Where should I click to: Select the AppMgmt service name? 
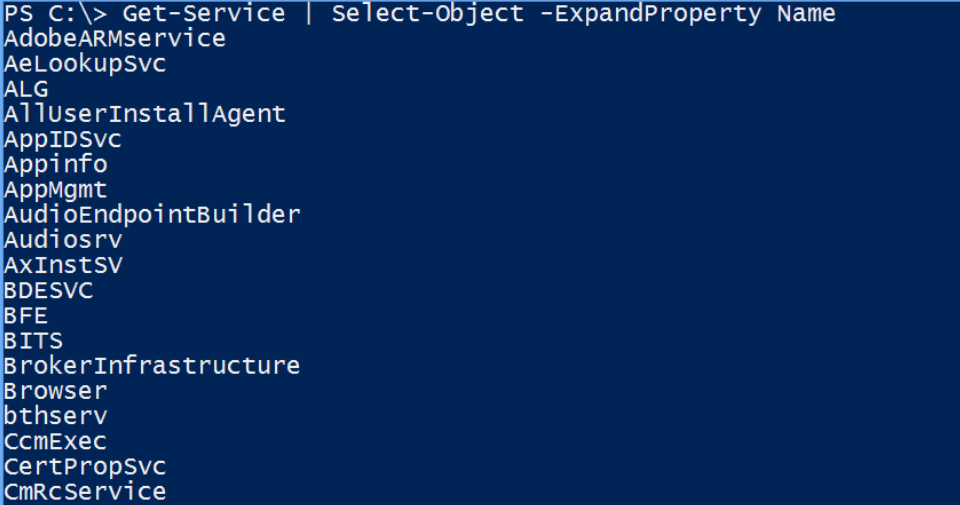(56, 189)
